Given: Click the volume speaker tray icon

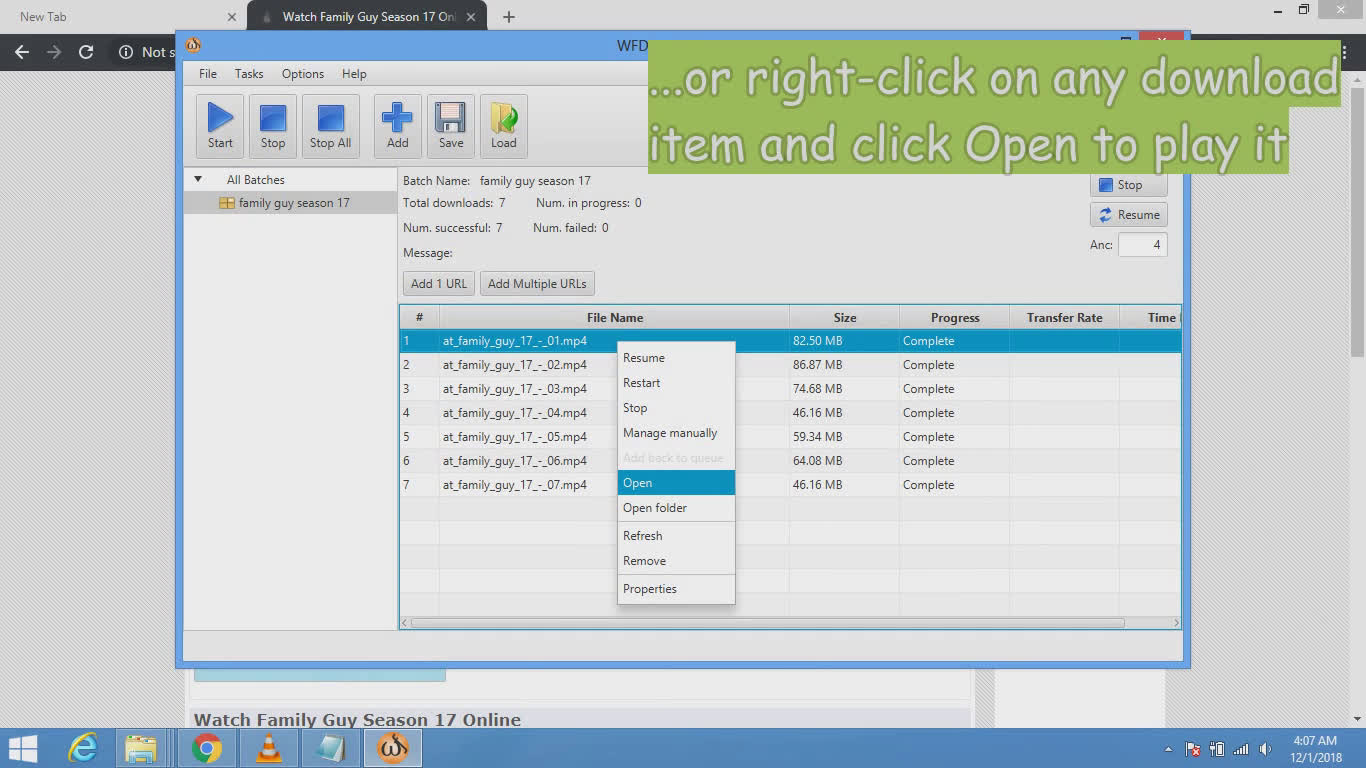Looking at the screenshot, I should 1265,749.
